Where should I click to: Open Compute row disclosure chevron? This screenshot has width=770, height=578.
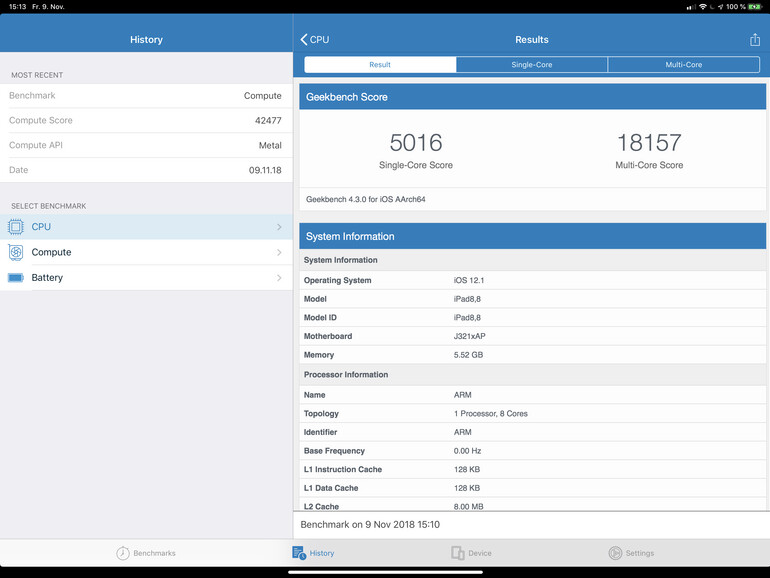(279, 252)
